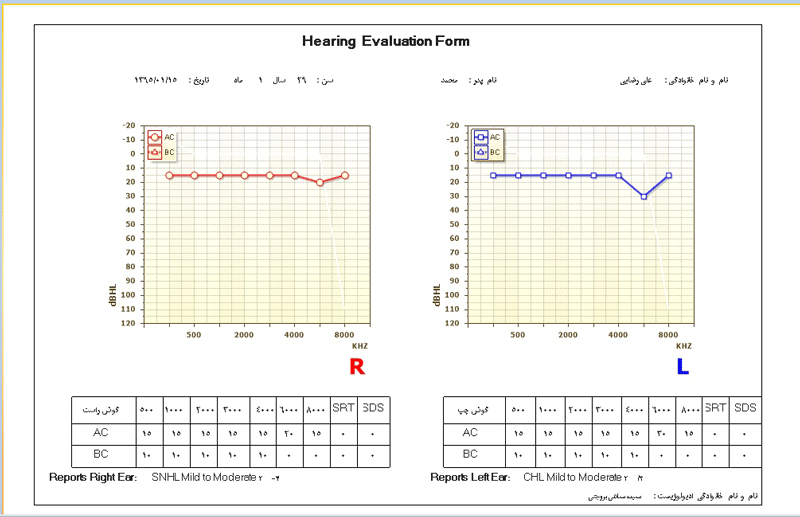Click the AC row label in left ear table

[470, 433]
